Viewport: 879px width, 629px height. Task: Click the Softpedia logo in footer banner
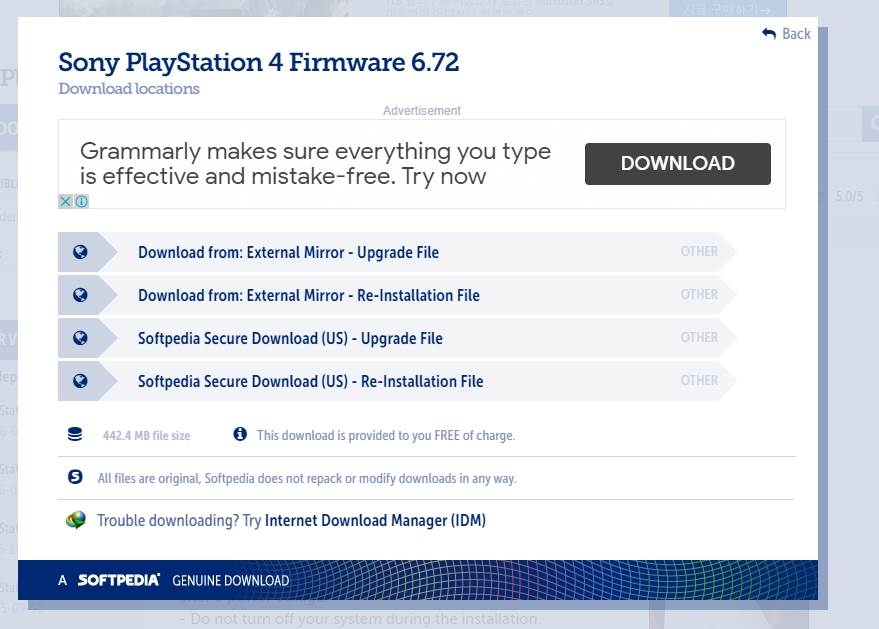(x=118, y=580)
